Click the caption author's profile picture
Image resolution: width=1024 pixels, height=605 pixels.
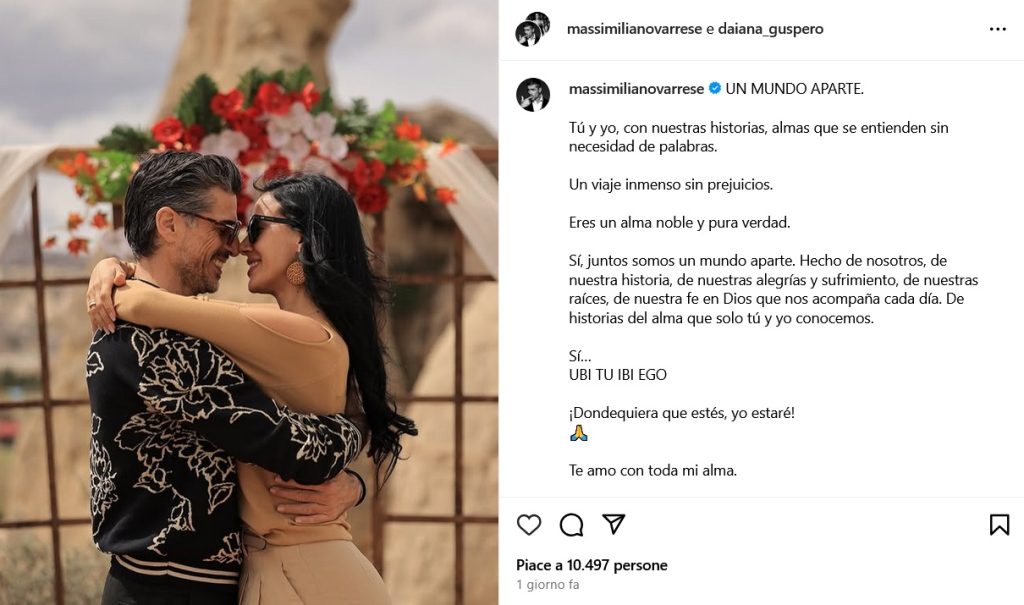tap(533, 94)
